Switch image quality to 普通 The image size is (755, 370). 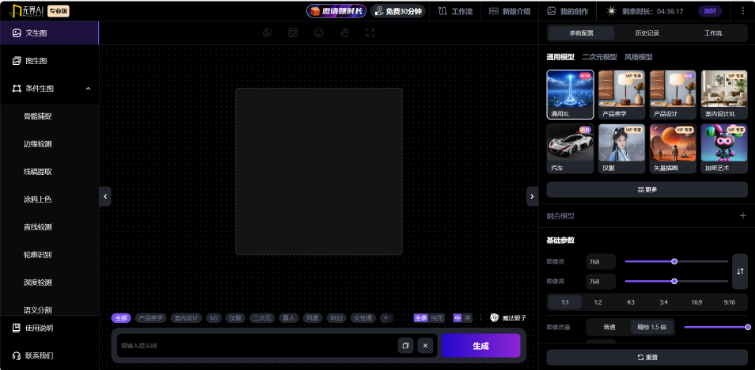pos(609,328)
